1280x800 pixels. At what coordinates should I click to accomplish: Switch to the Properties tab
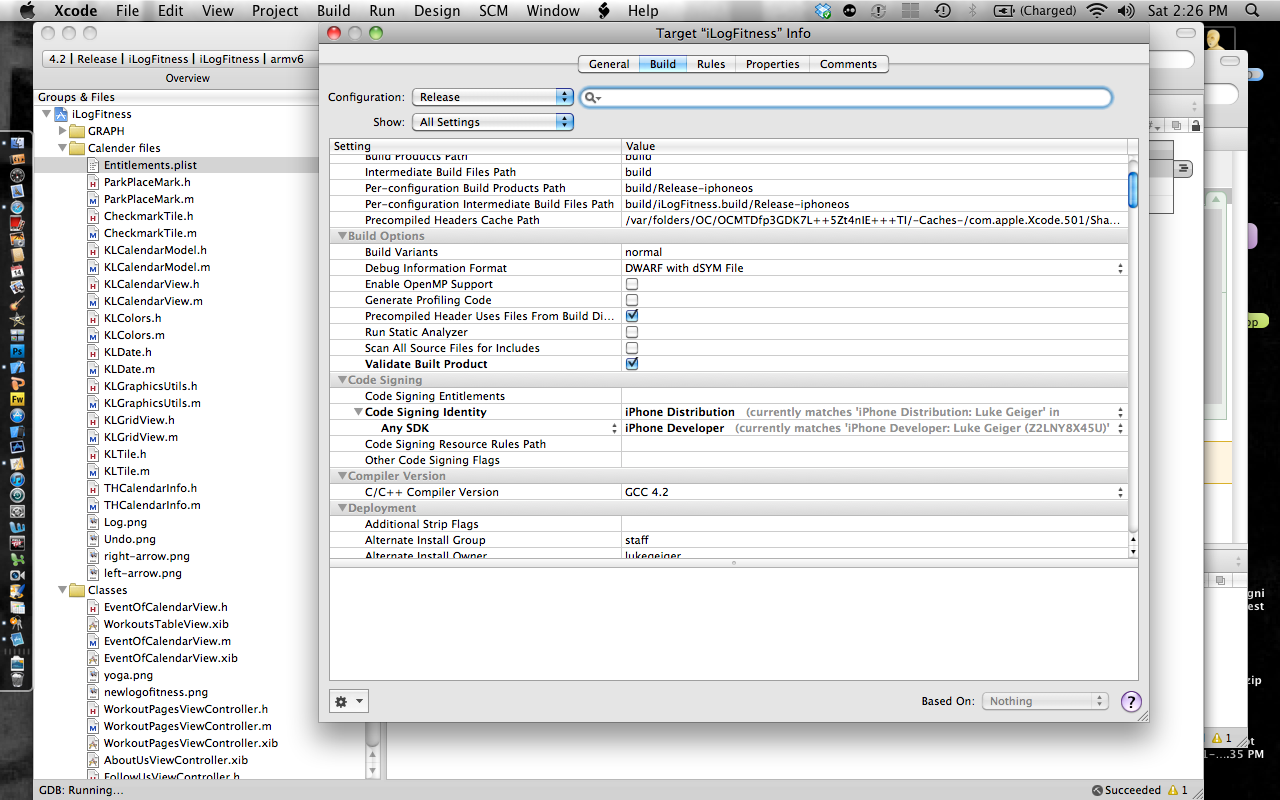coord(773,64)
